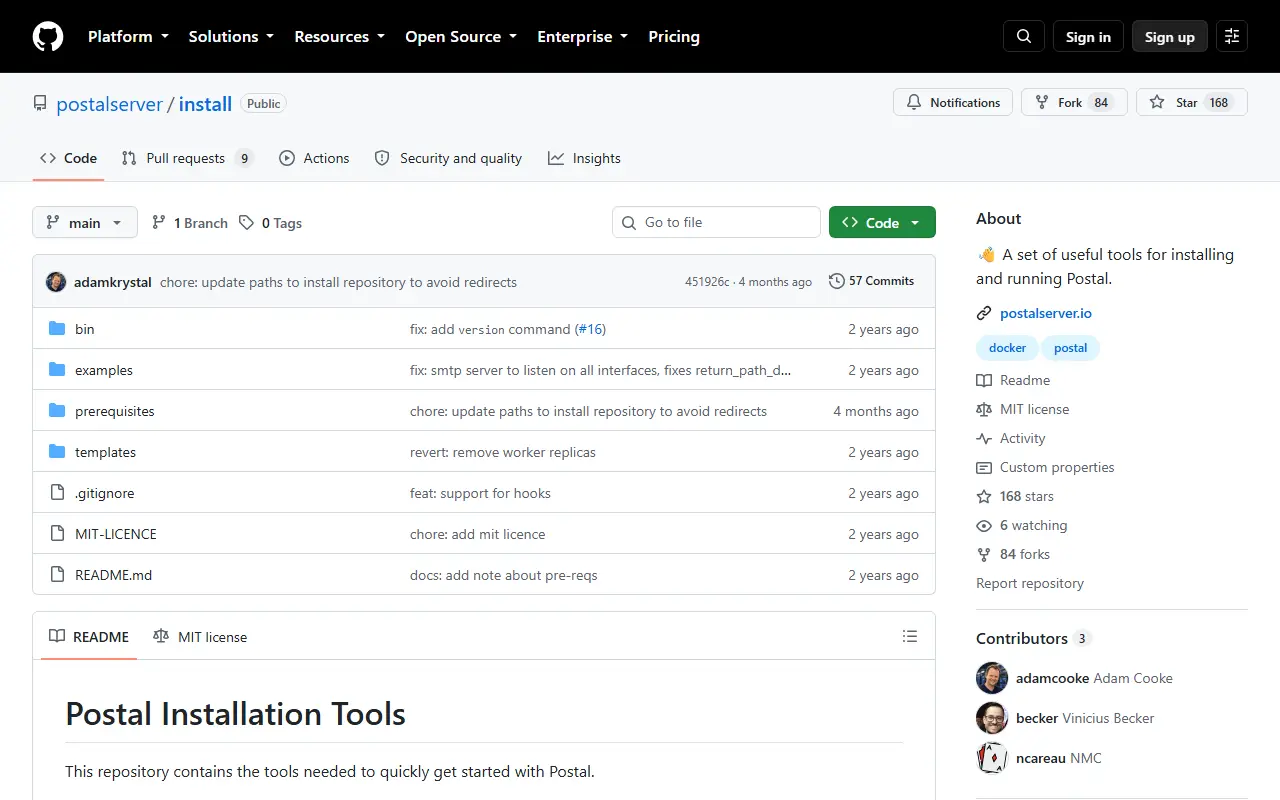Select the MIT license tab
The width and height of the screenshot is (1280, 800).
click(200, 636)
